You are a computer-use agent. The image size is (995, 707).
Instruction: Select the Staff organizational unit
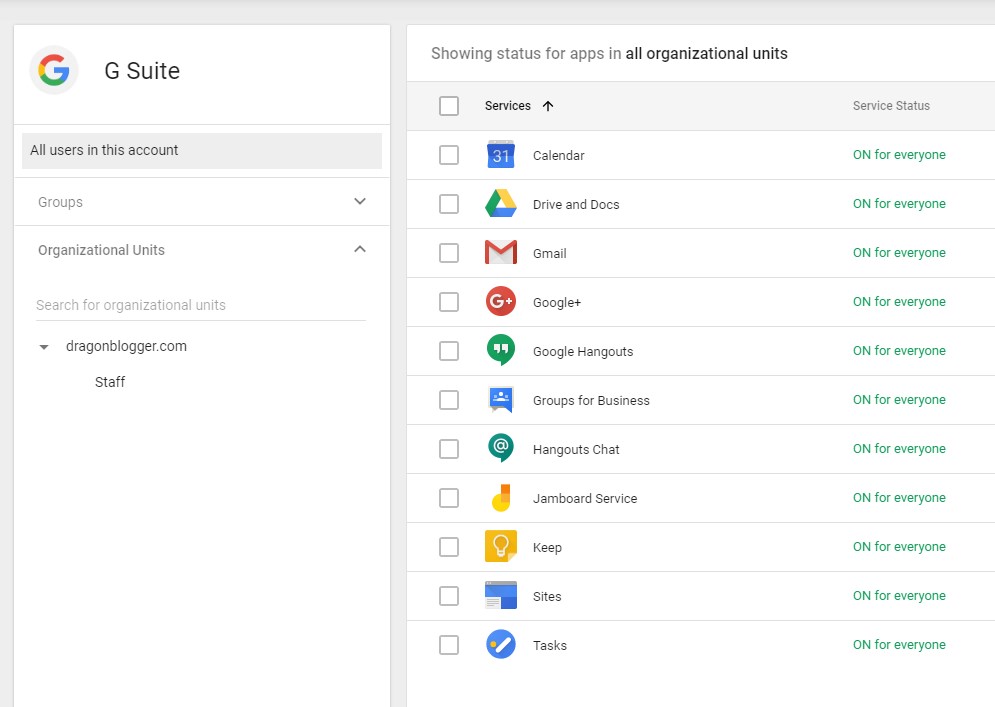pyautogui.click(x=110, y=382)
